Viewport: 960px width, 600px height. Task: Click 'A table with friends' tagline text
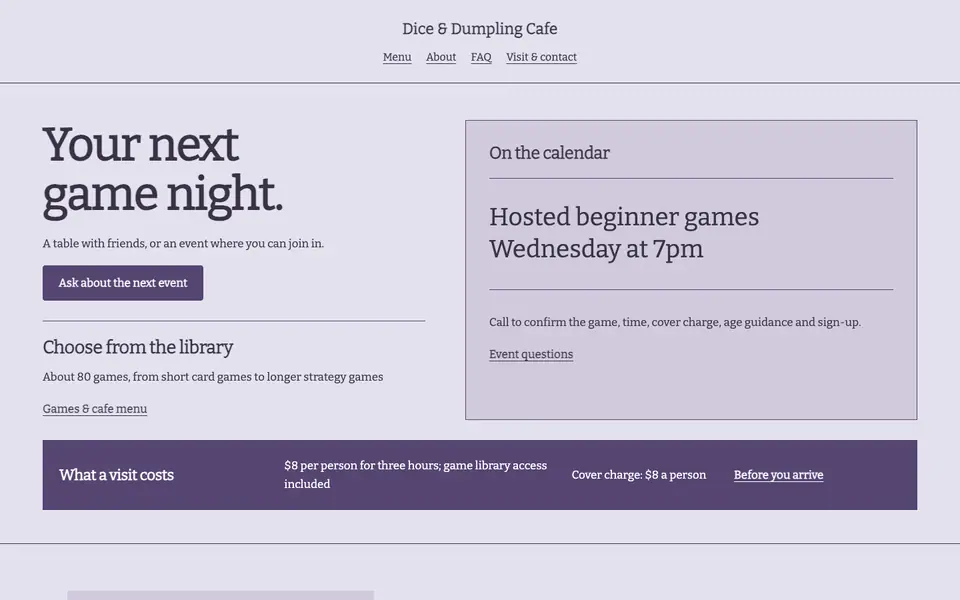183,243
